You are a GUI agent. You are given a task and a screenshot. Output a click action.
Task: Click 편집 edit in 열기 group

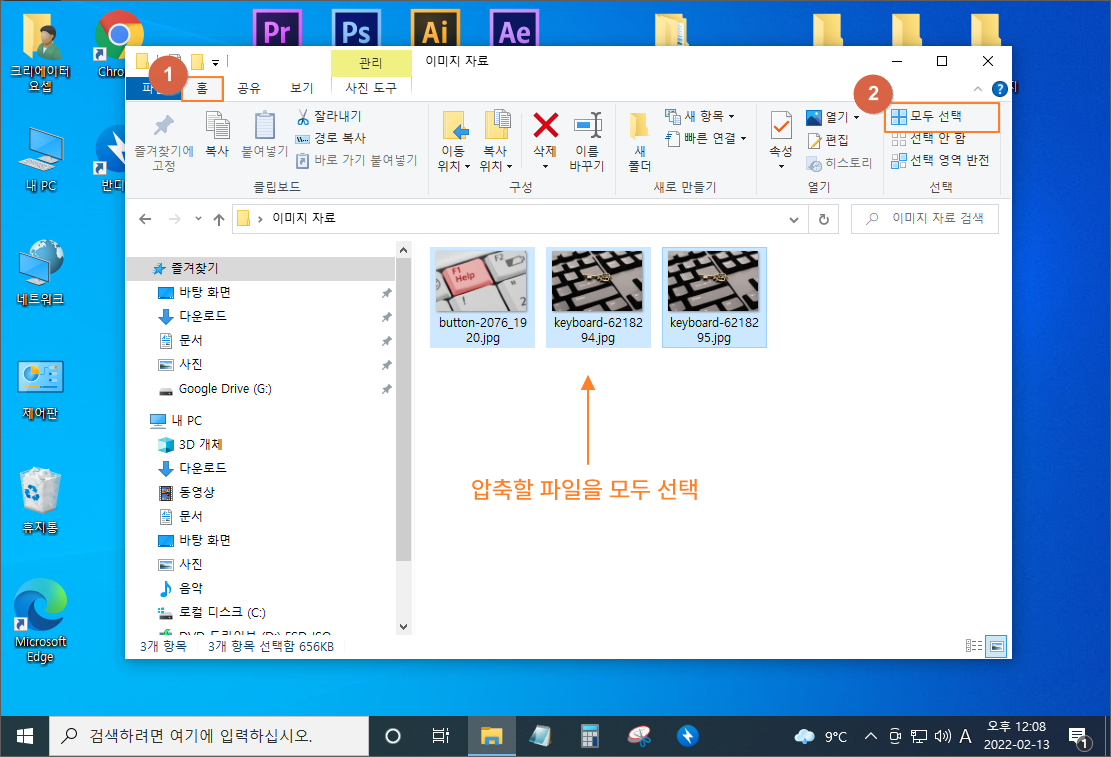[828, 140]
